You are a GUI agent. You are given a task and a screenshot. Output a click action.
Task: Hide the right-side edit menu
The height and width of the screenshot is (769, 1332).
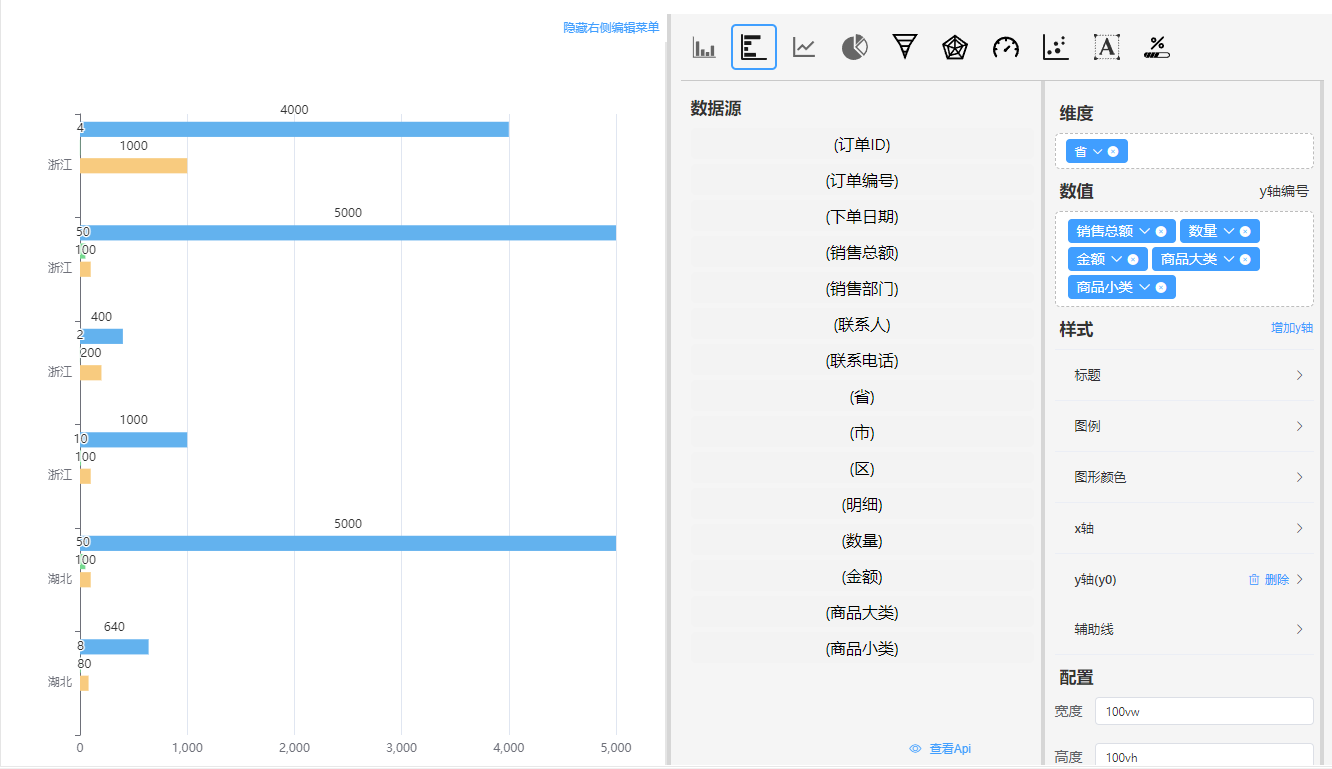coord(611,28)
